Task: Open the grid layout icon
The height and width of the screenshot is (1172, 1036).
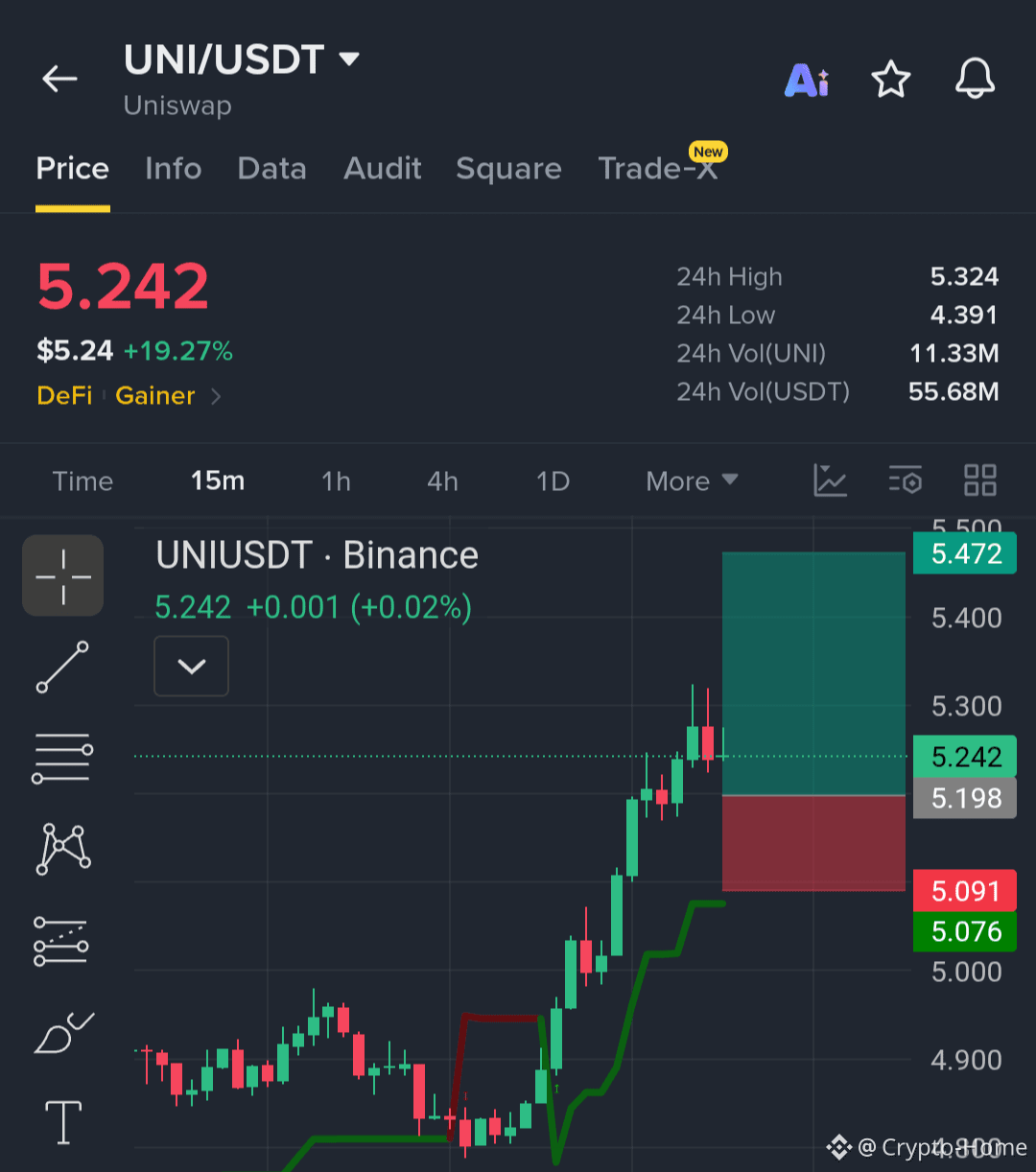Action: point(980,481)
